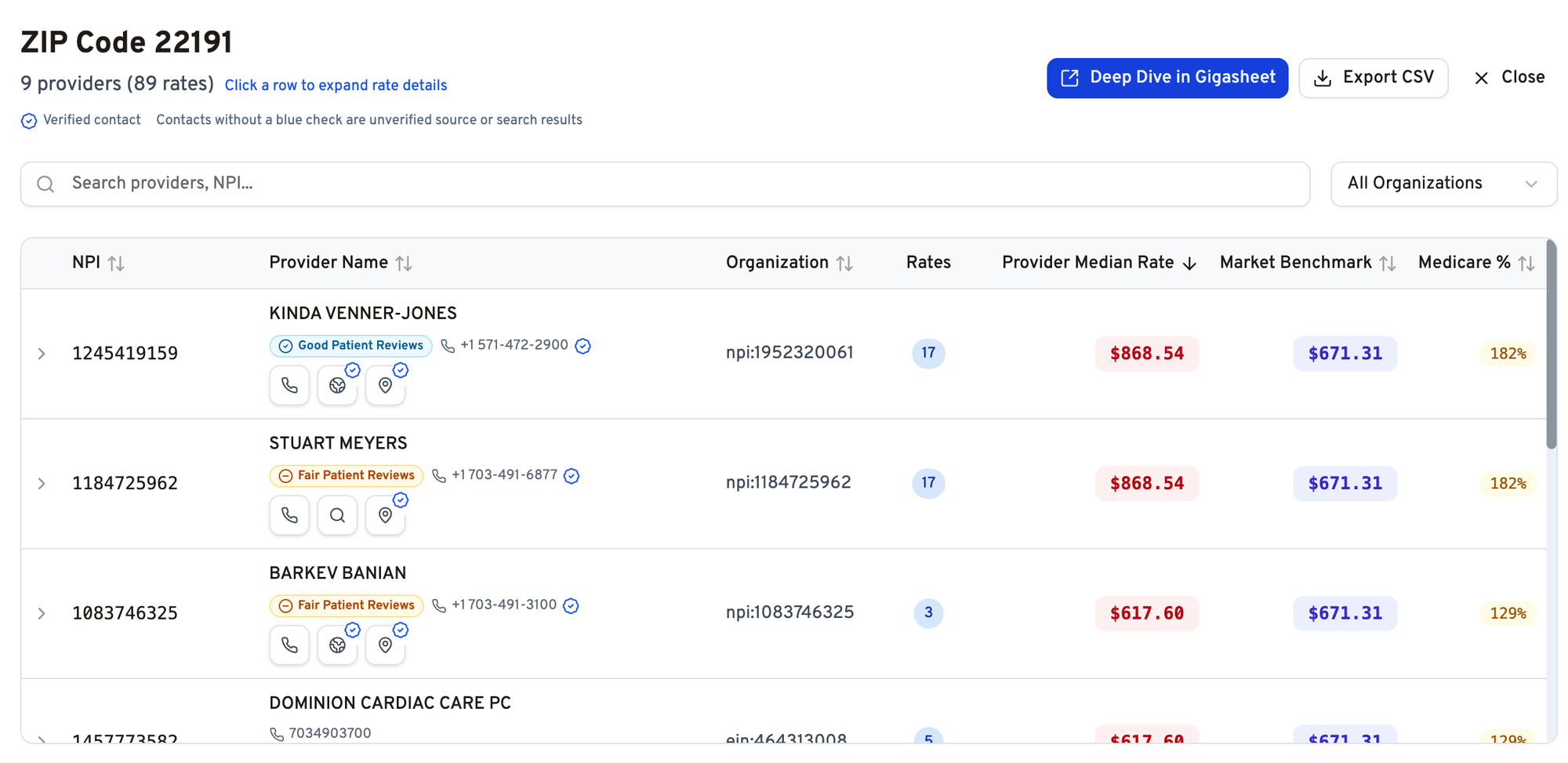The height and width of the screenshot is (763, 1568).
Task: Sort by Organization using the sort arrows
Action: click(x=844, y=263)
